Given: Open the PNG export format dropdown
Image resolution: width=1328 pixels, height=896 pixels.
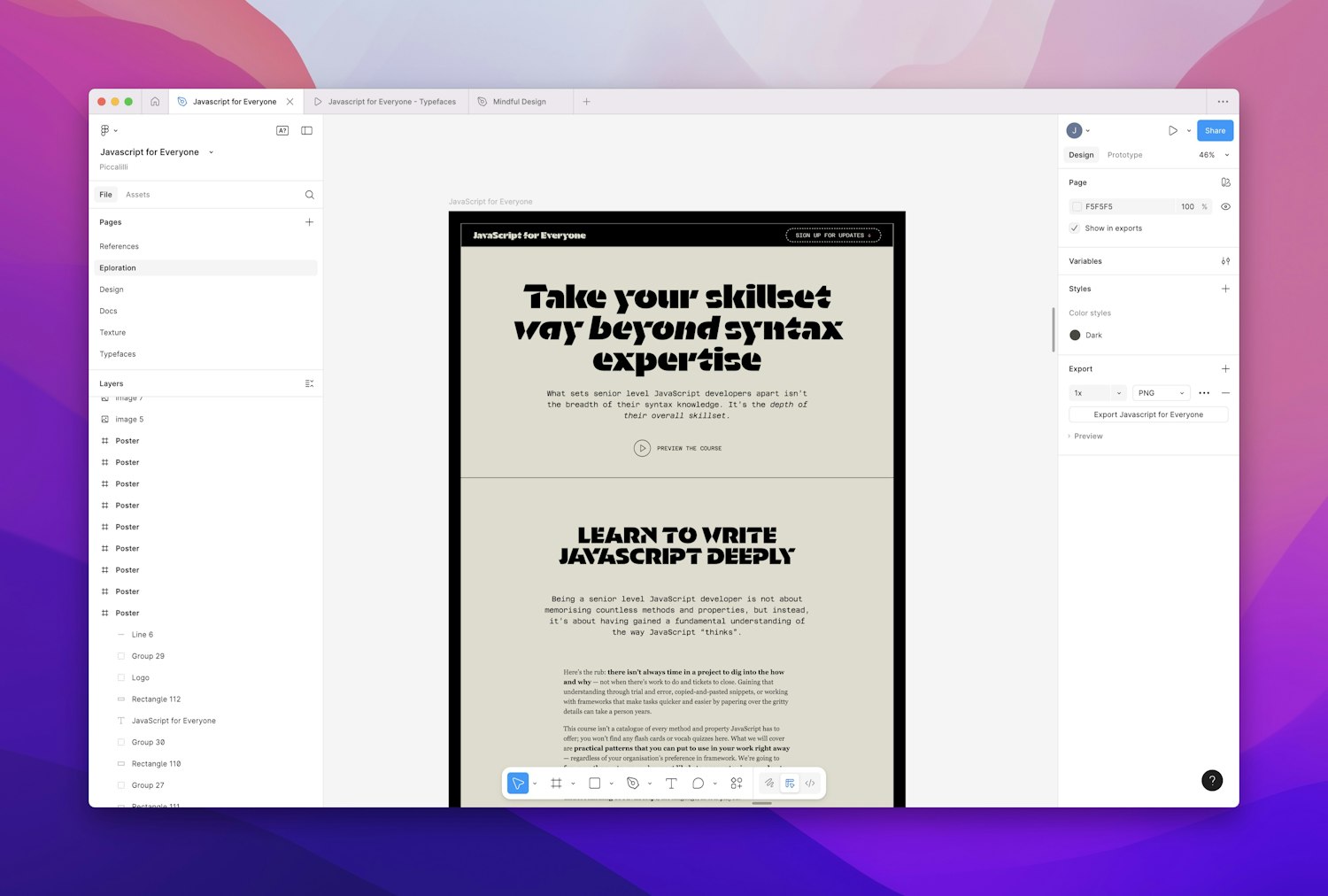Looking at the screenshot, I should (x=1161, y=393).
